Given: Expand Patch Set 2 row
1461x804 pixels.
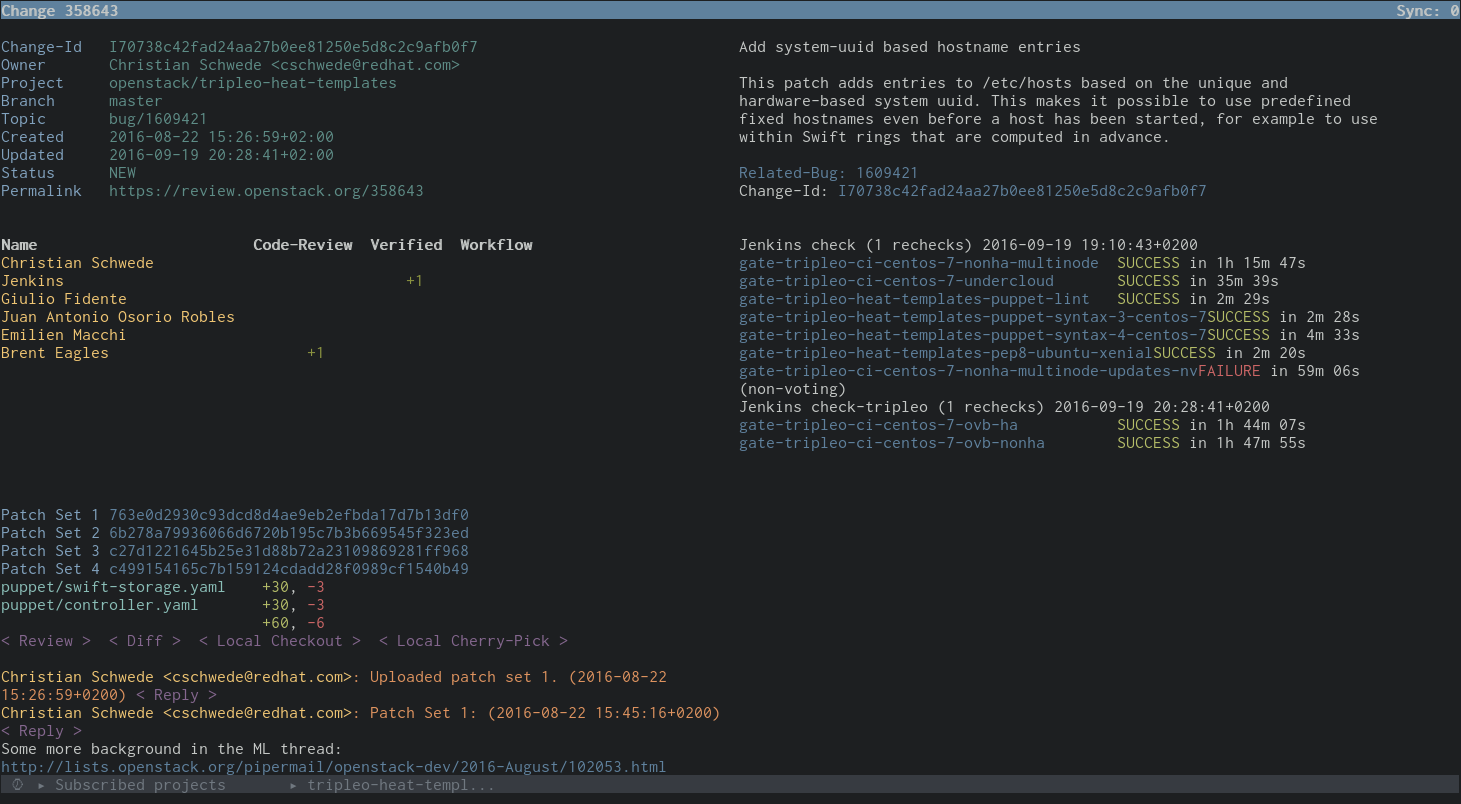Looking at the screenshot, I should 235,533.
